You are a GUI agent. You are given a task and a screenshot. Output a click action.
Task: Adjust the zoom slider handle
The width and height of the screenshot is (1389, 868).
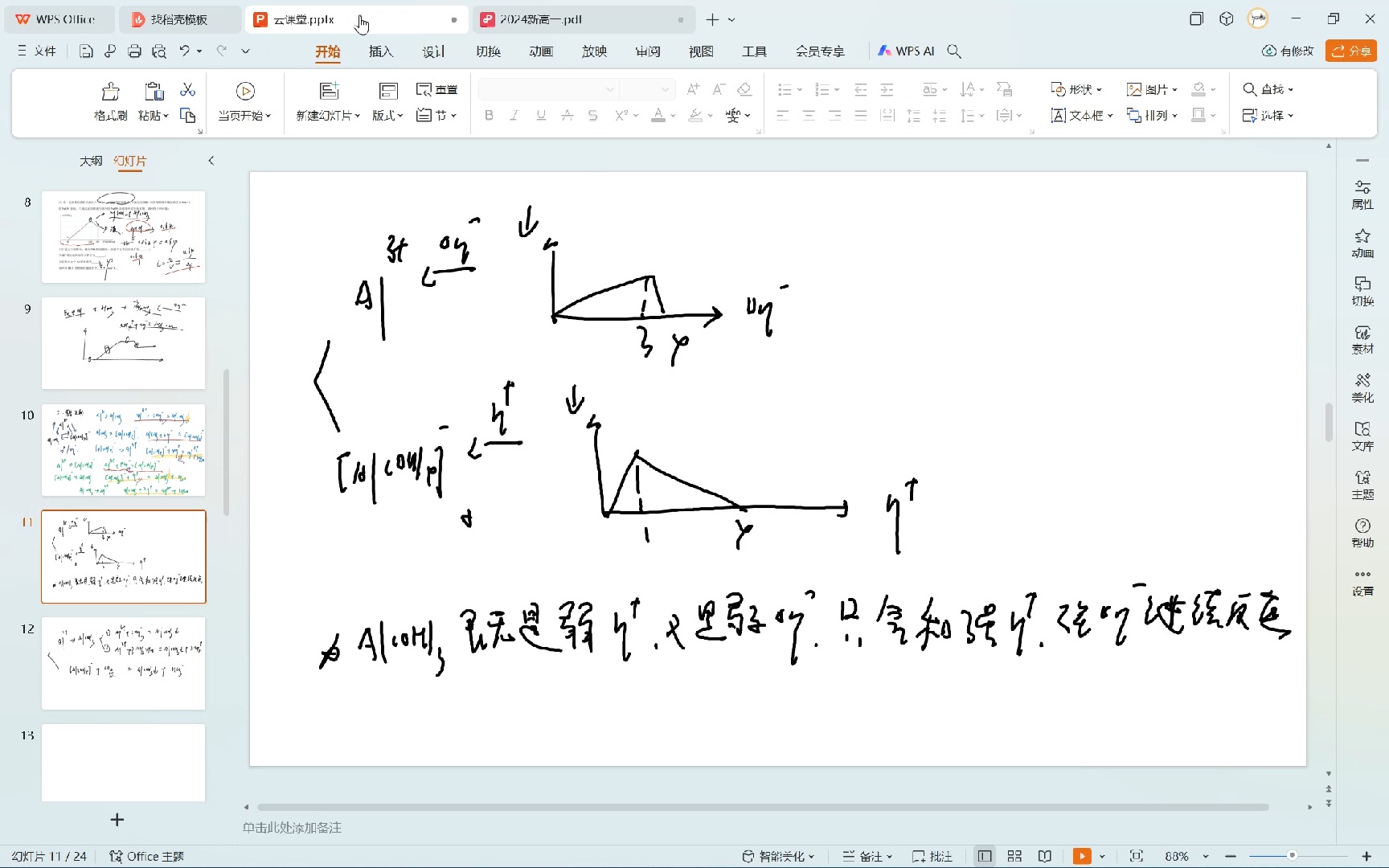tap(1292, 856)
